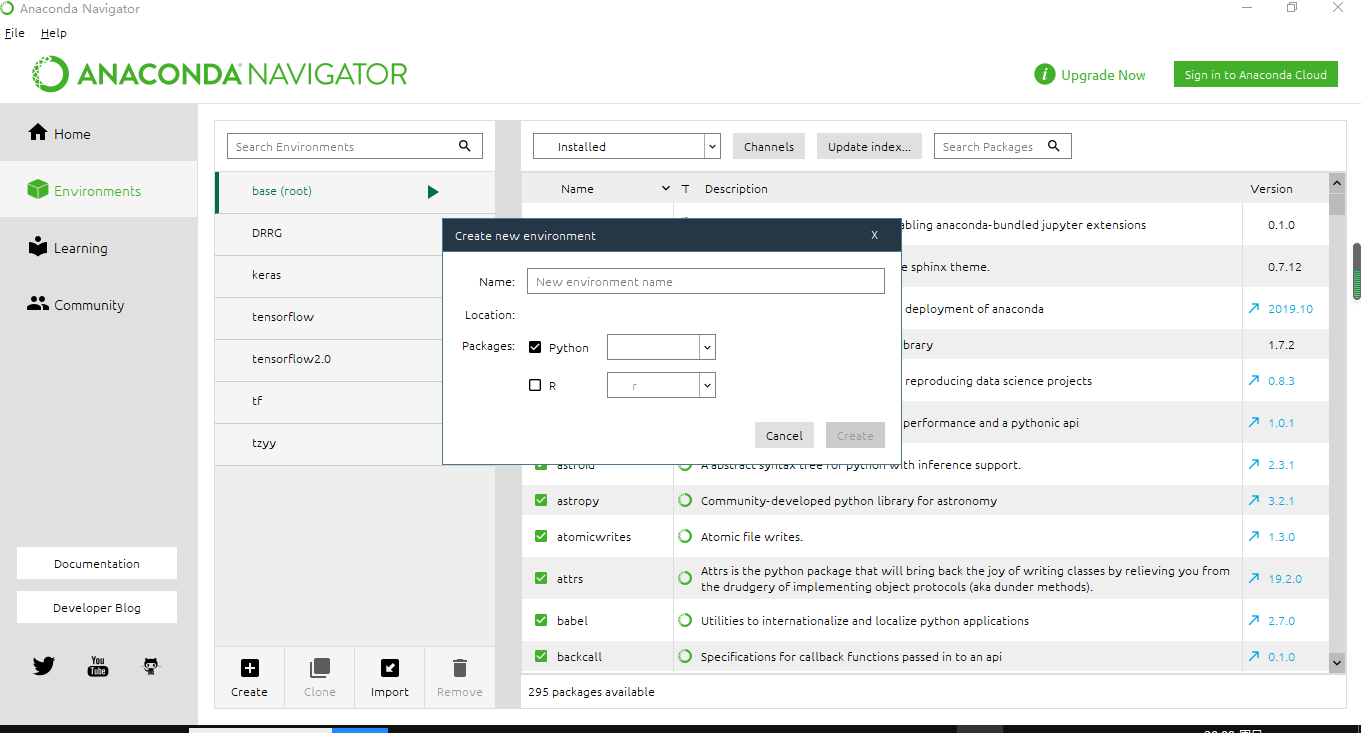The width and height of the screenshot is (1361, 733).
Task: Toggle the attrs package checkbox
Action: (541, 578)
